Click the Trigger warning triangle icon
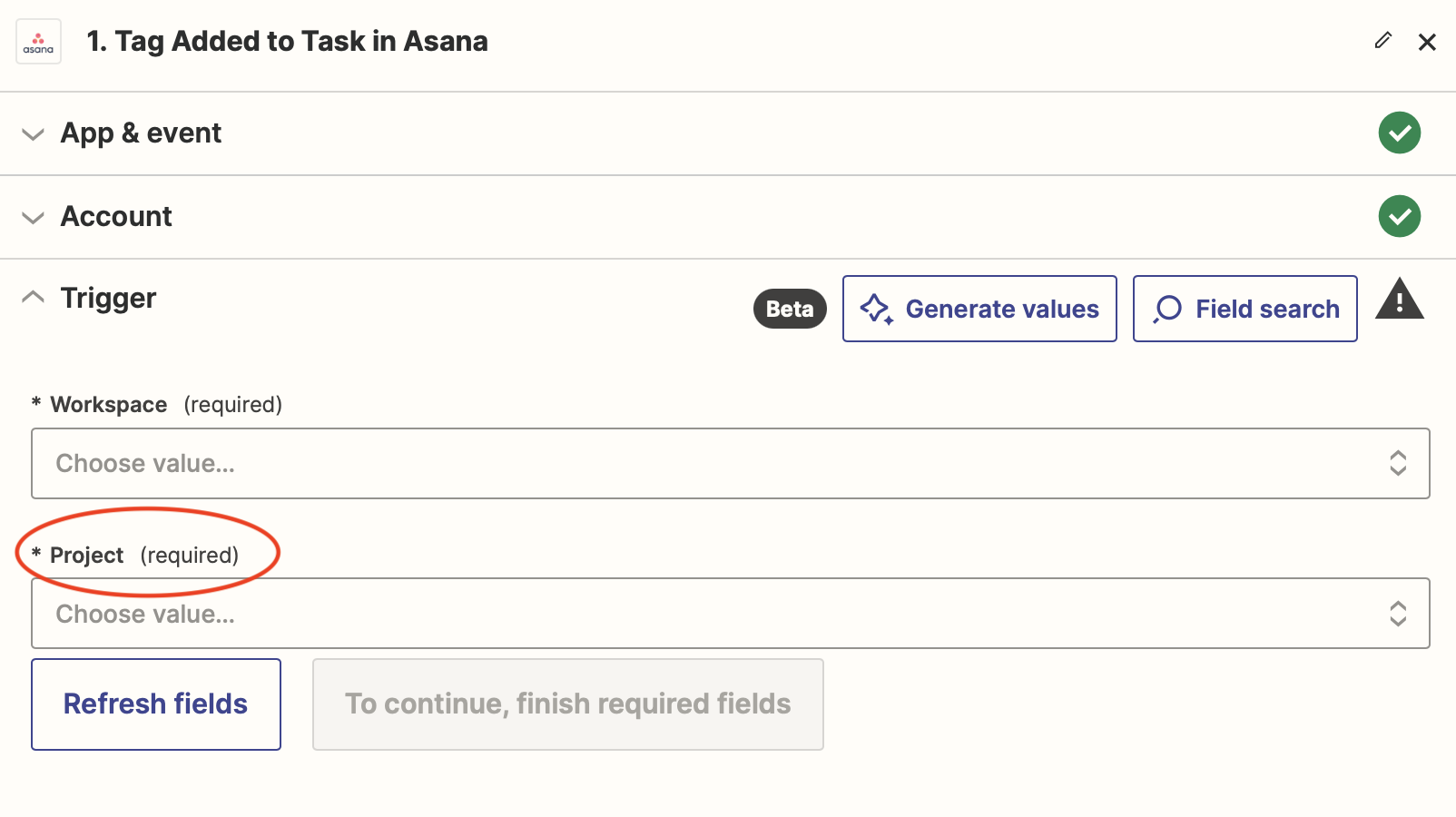The height and width of the screenshot is (817, 1456). point(1399,300)
